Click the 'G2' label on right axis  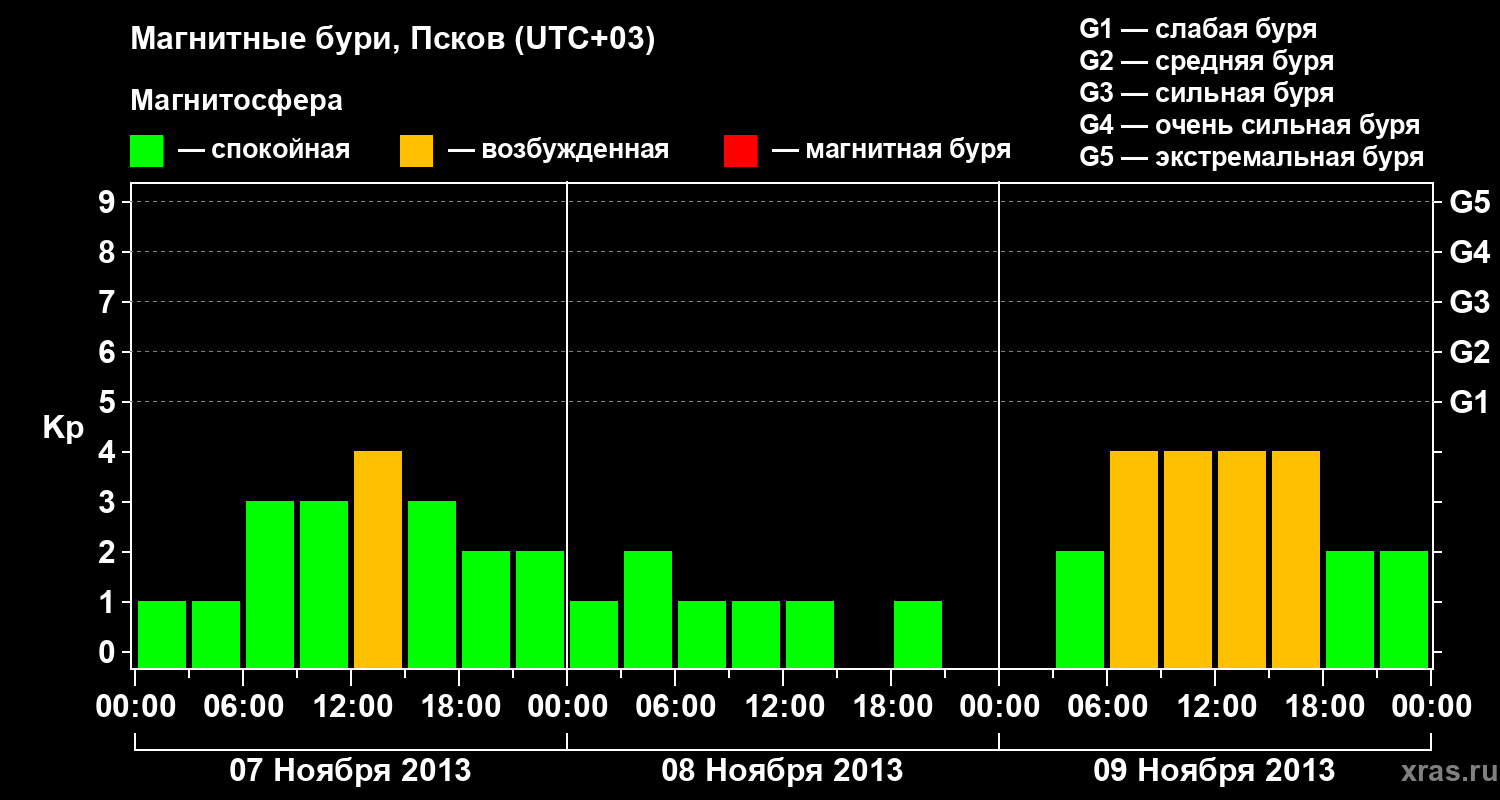1470,353
